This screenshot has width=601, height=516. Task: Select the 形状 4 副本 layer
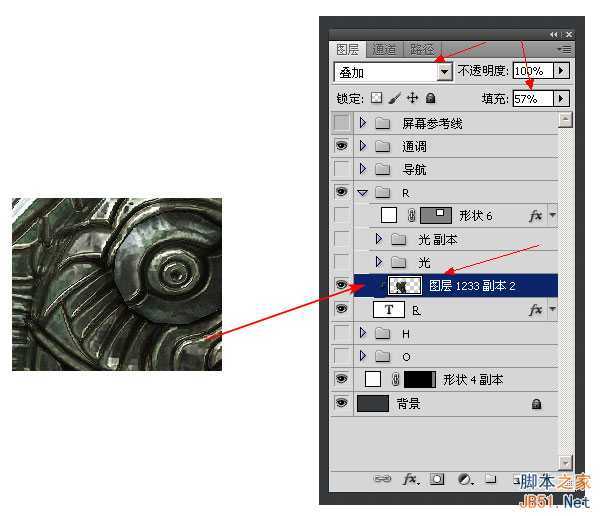click(473, 380)
